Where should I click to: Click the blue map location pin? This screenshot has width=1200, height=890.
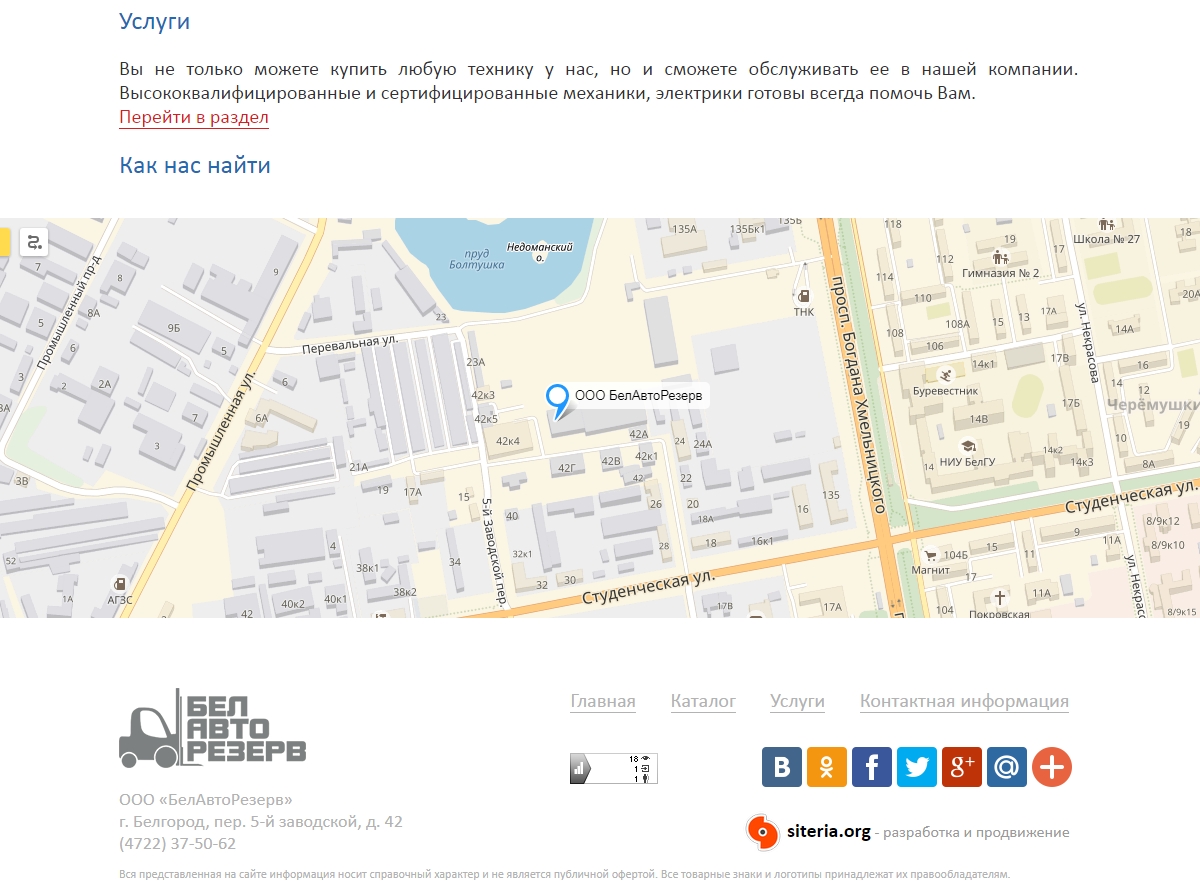558,399
